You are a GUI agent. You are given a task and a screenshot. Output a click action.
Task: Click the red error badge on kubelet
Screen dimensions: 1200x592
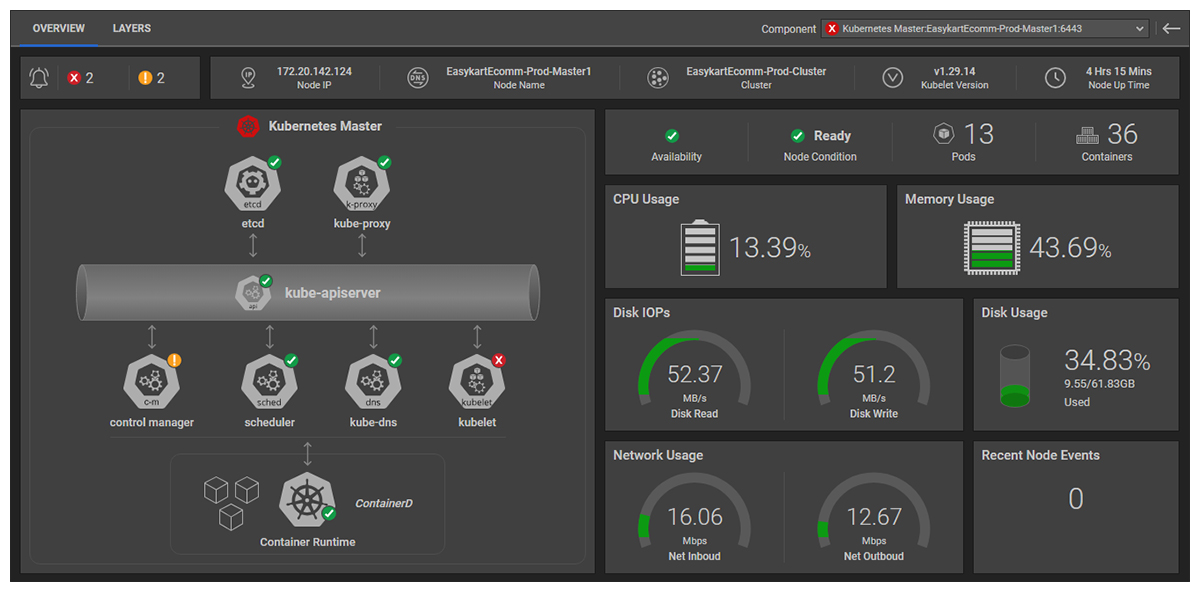(498, 360)
